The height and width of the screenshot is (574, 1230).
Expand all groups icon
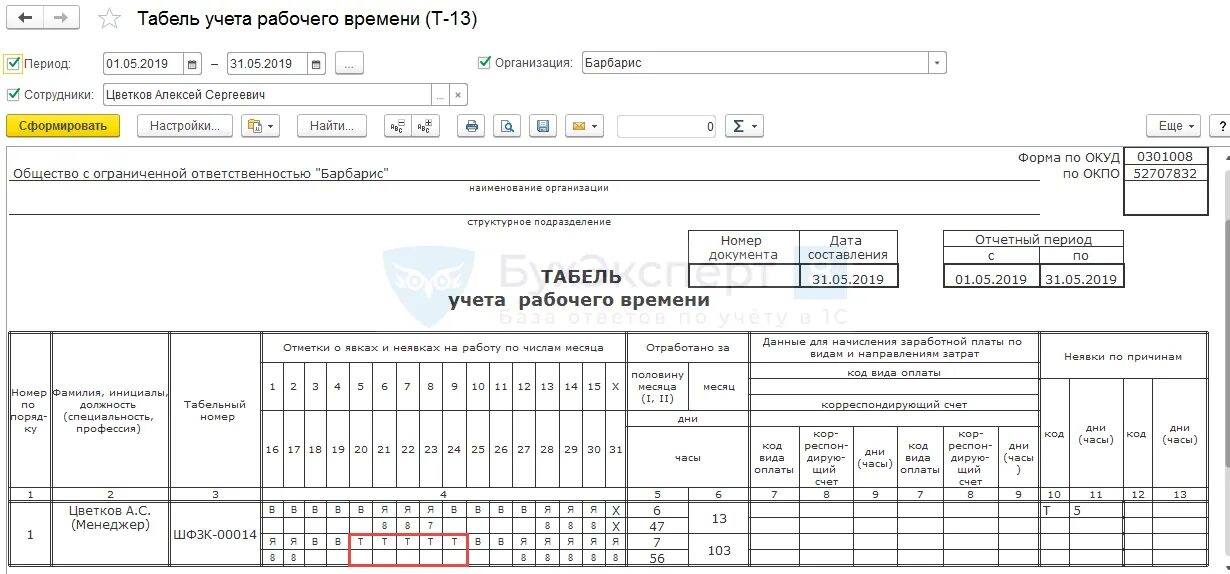[x=426, y=126]
